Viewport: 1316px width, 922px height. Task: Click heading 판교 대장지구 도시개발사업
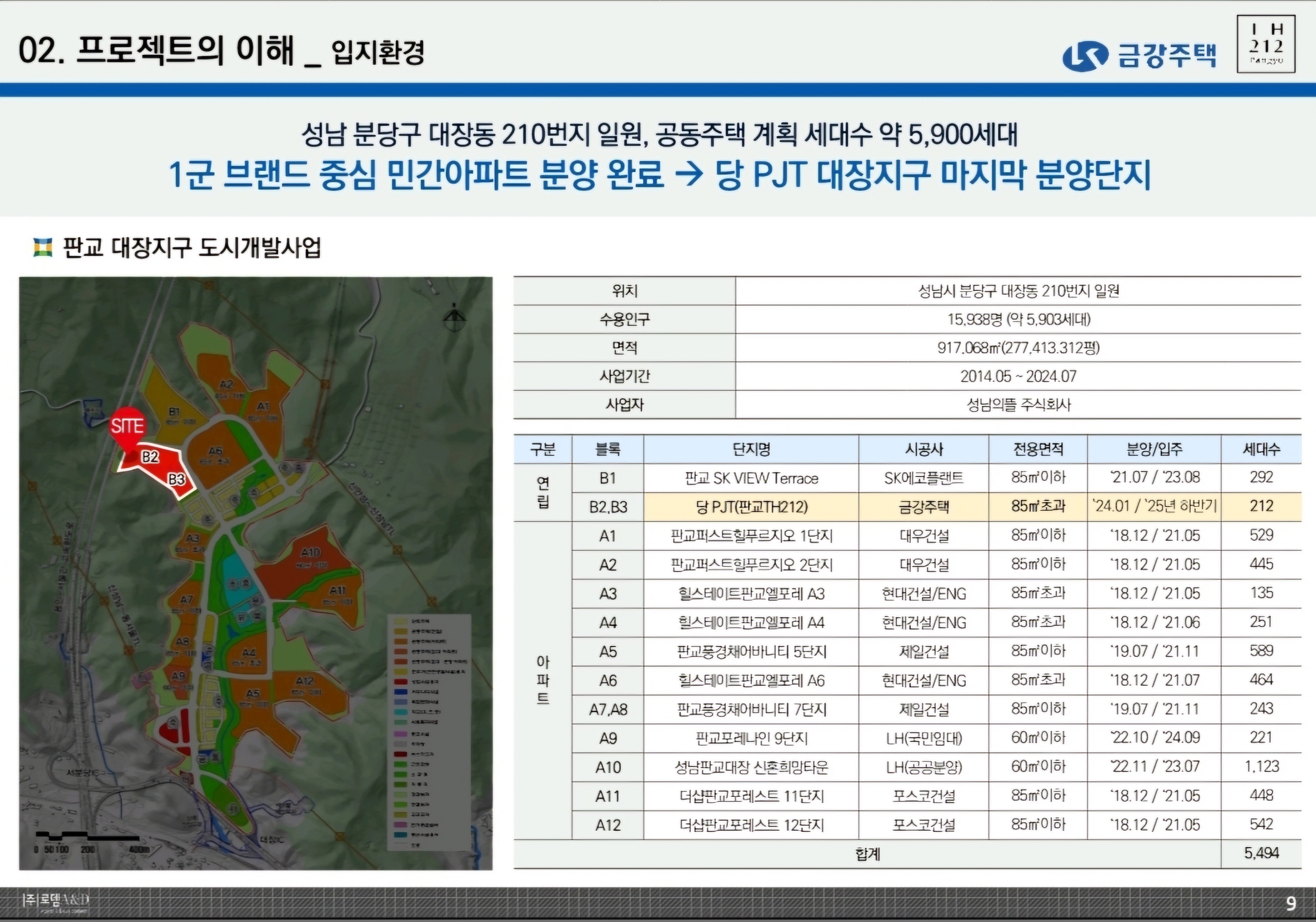(192, 248)
